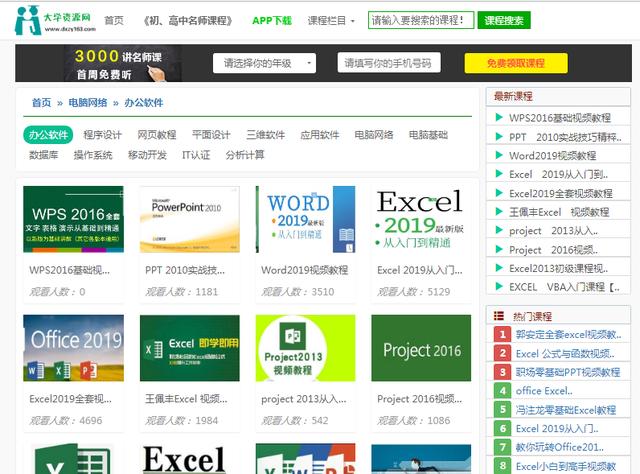Screen dimensions: 640x474
Task: Go to 首页 in the breadcrumb
Action: 42,103
